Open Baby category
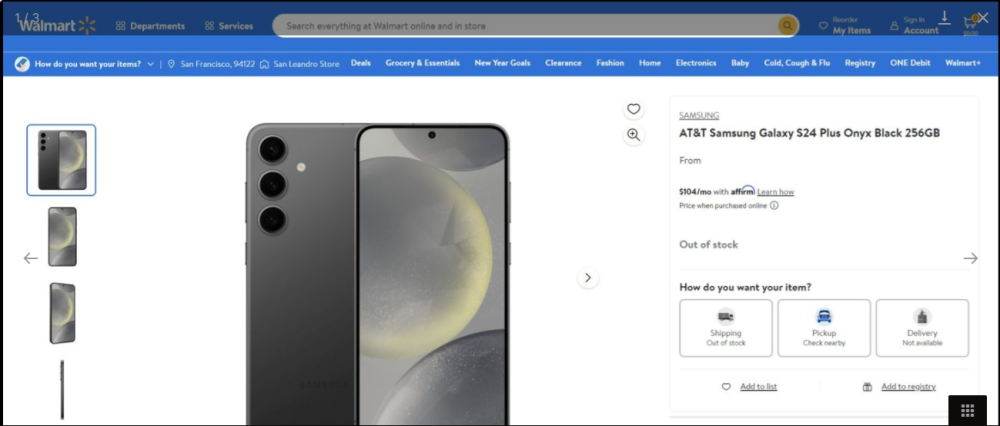 (740, 63)
